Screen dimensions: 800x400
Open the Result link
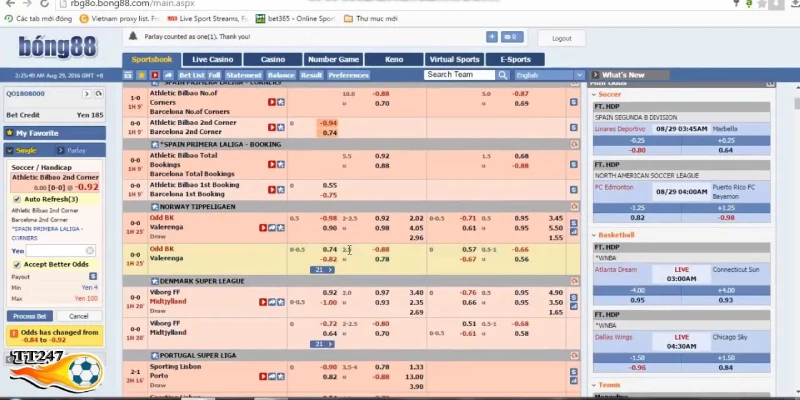311,75
